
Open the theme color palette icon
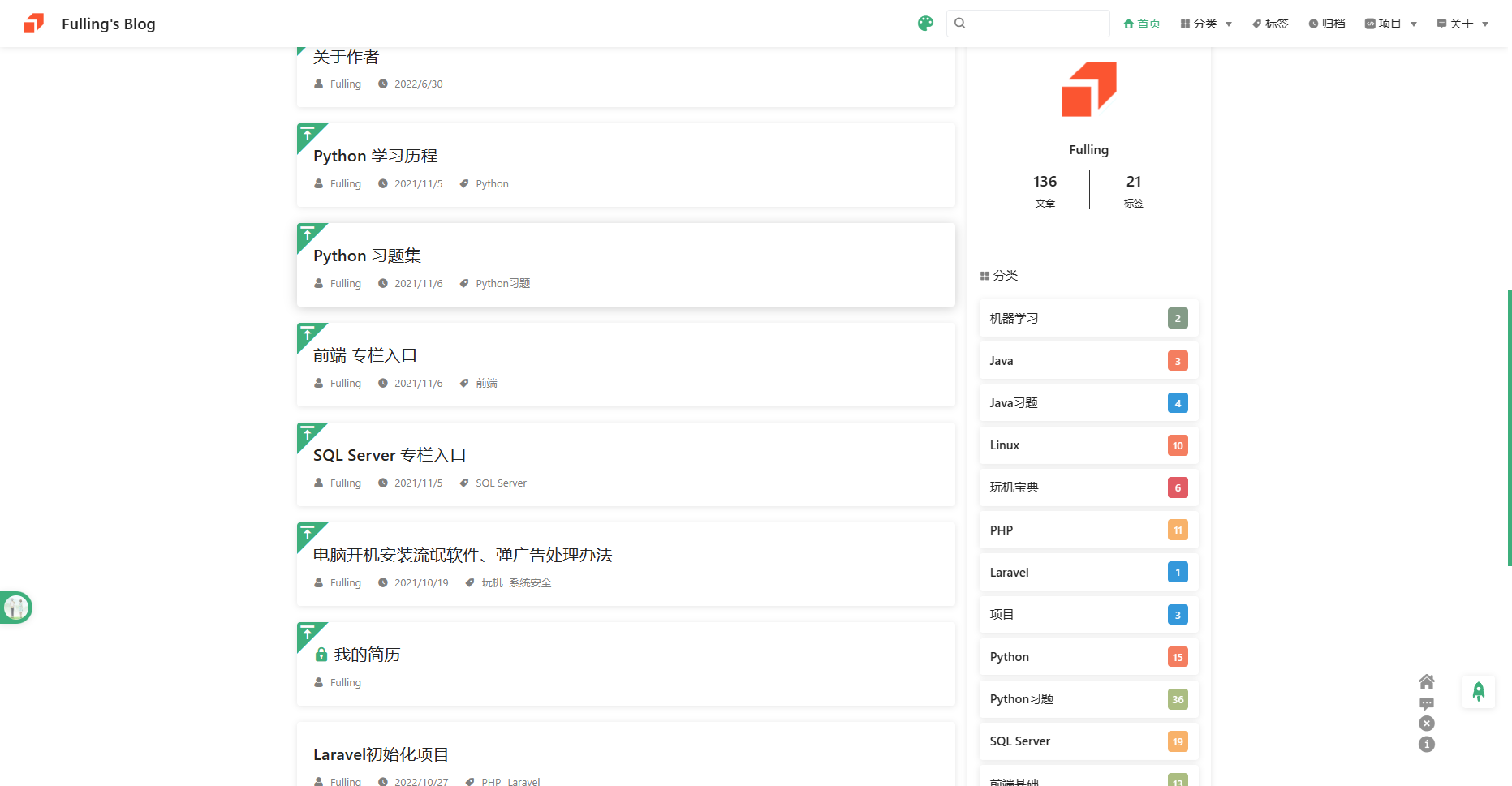coord(925,24)
